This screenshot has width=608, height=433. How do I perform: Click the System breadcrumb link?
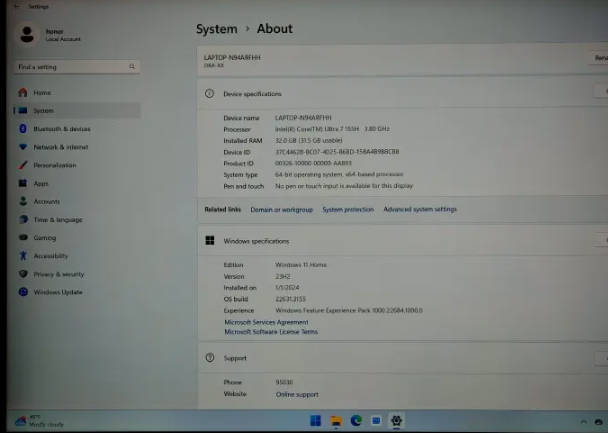tap(216, 29)
